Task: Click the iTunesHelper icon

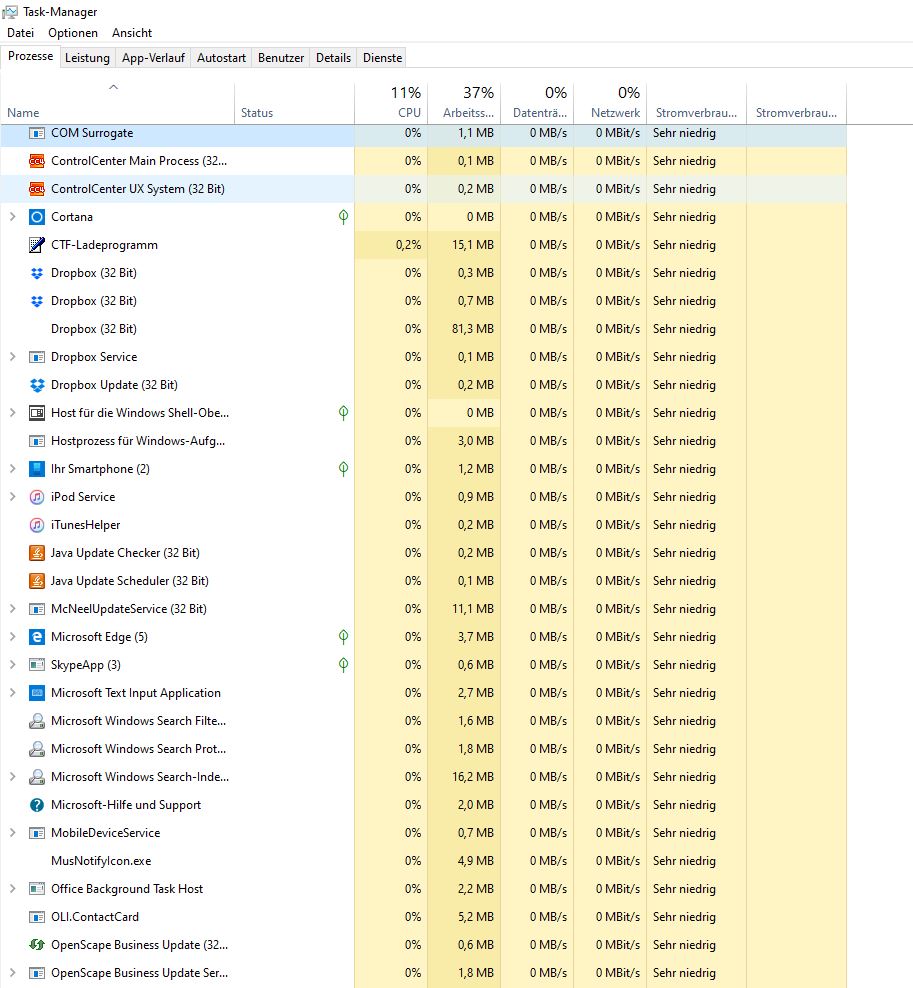Action: click(x=37, y=524)
